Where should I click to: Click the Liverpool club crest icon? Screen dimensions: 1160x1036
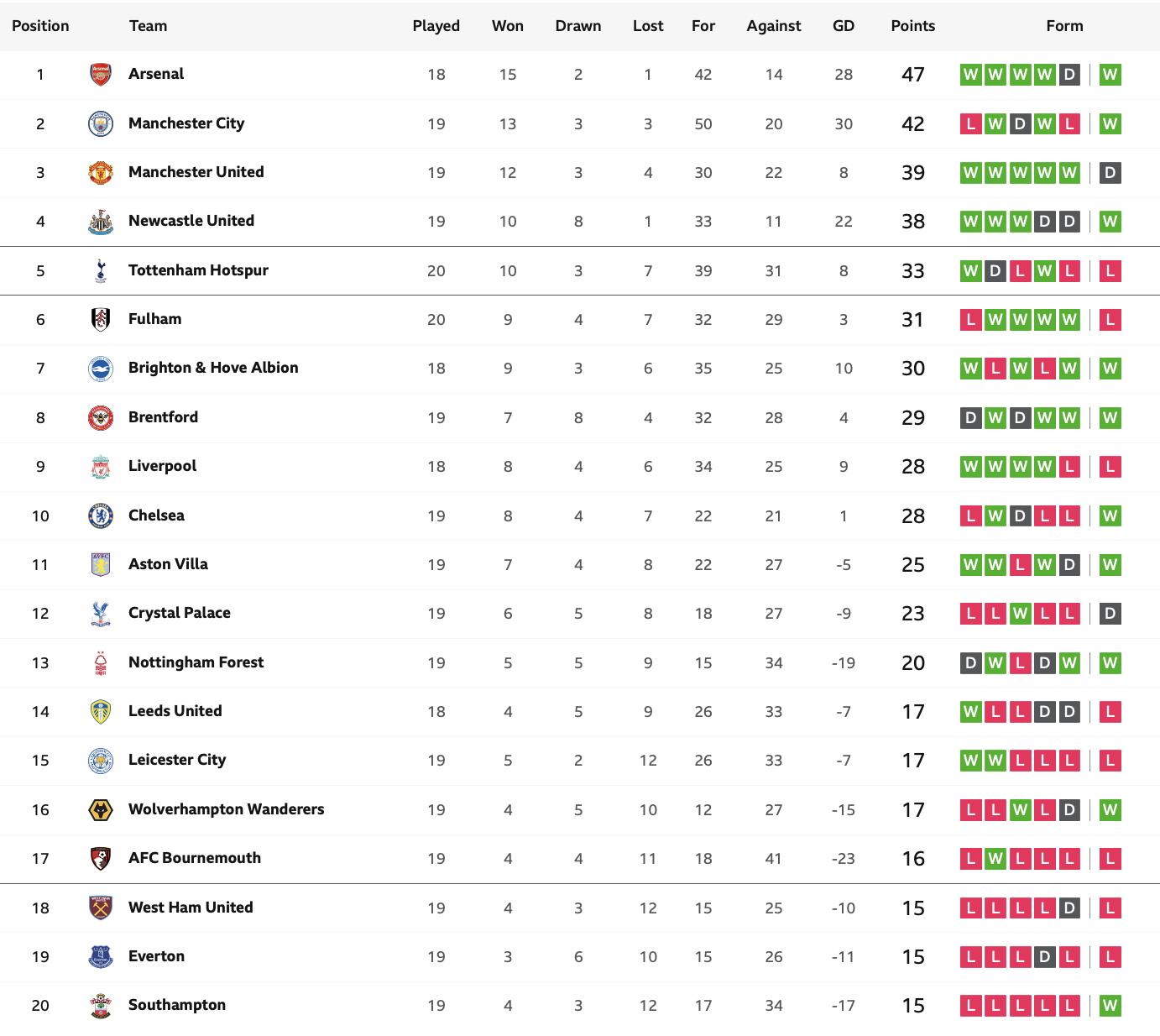[x=101, y=467]
